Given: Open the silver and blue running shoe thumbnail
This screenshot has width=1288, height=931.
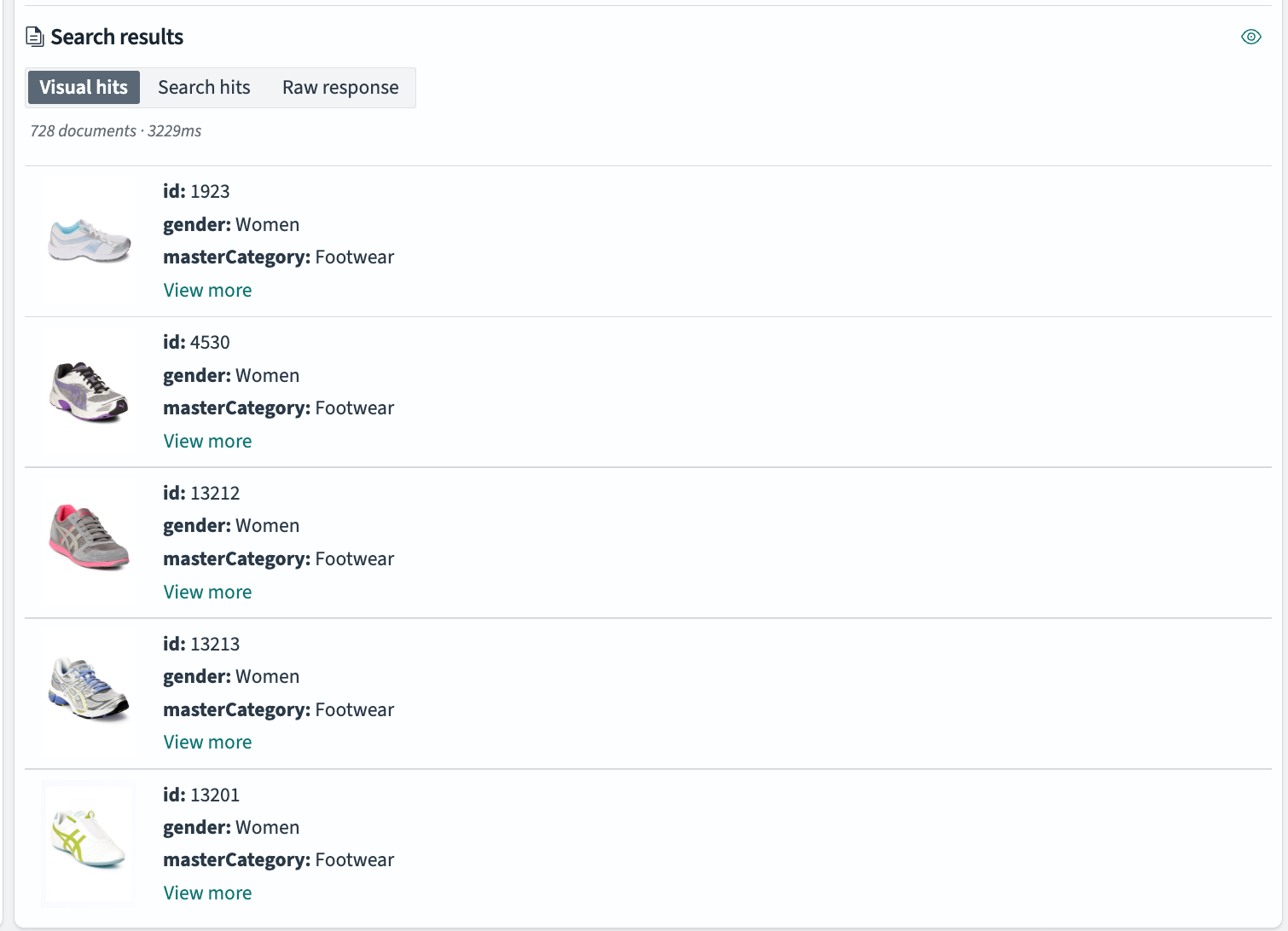Looking at the screenshot, I should pos(89,688).
